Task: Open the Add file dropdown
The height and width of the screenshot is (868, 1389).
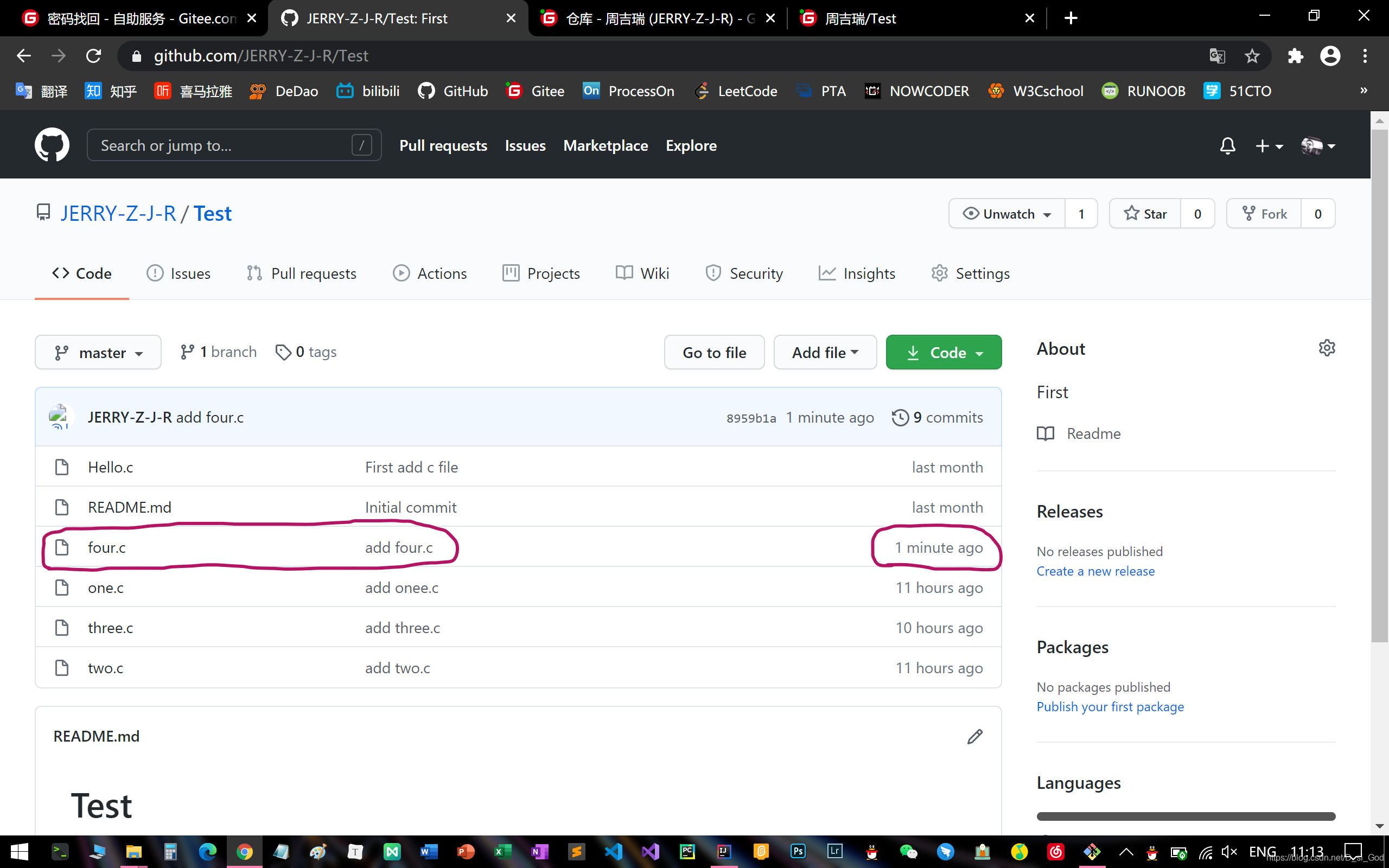Action: [825, 353]
